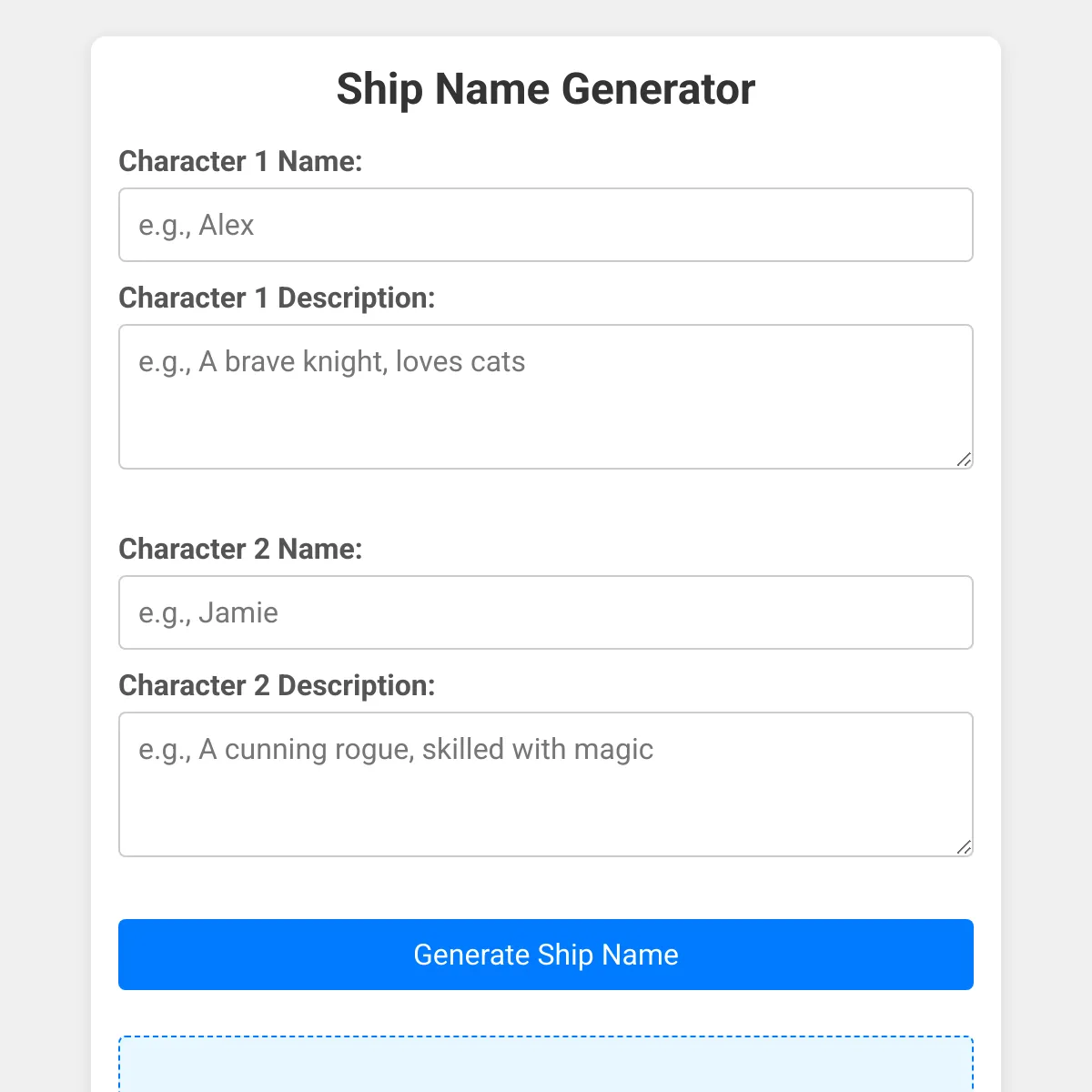Click empty space below Character 1 Description box
This screenshot has height=1092, width=1092.
click(x=546, y=502)
